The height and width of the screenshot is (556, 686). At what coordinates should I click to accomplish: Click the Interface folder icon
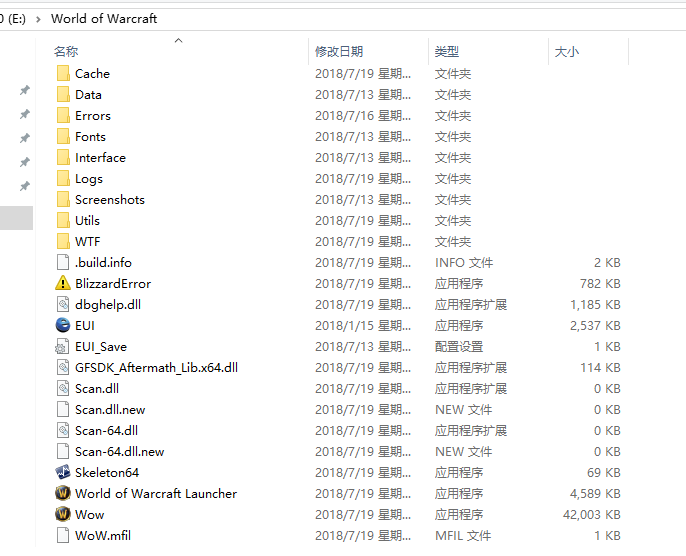(x=63, y=157)
